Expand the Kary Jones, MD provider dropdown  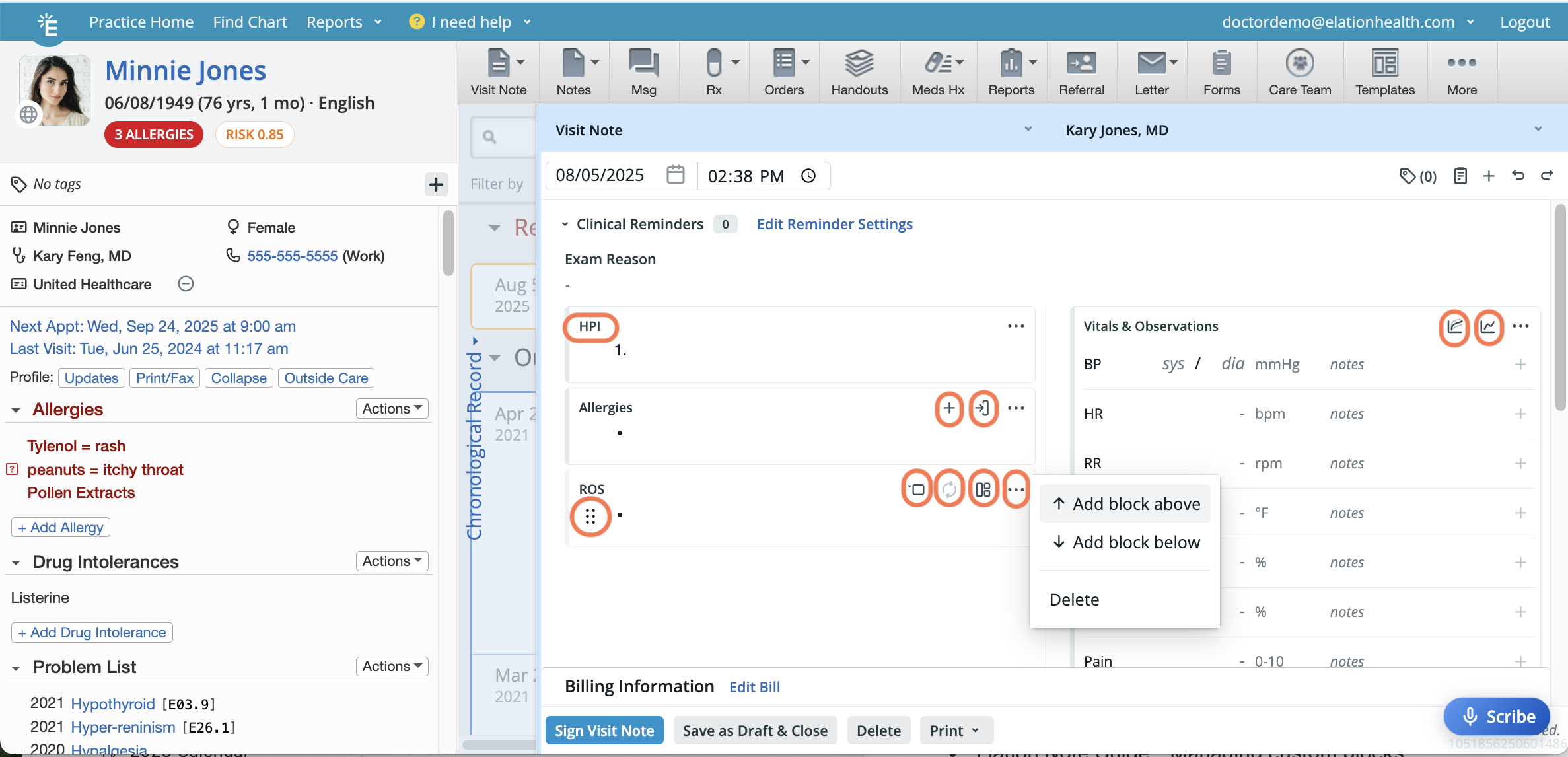point(1537,129)
